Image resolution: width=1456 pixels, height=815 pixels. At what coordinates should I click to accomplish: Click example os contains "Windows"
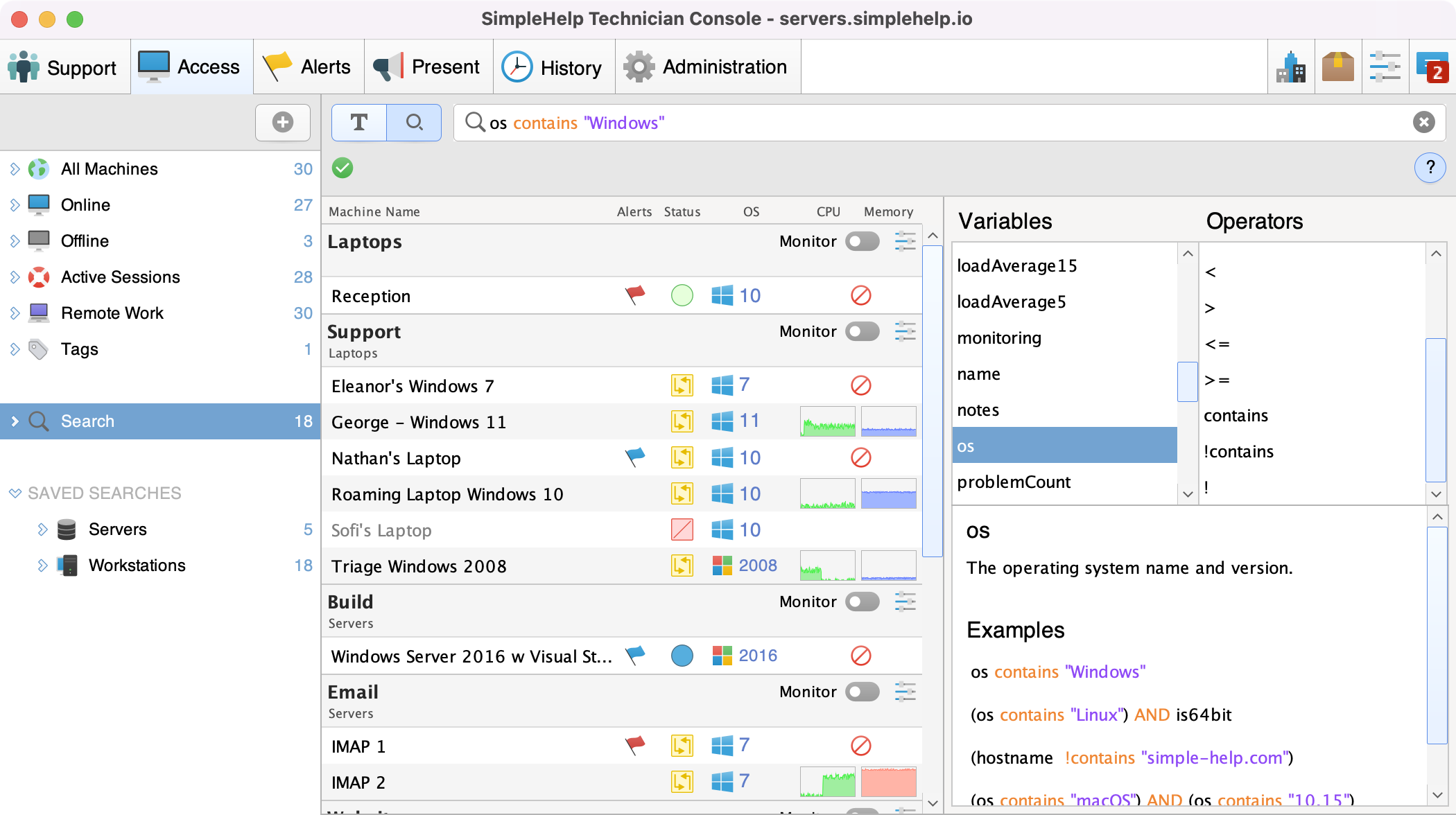click(1058, 672)
